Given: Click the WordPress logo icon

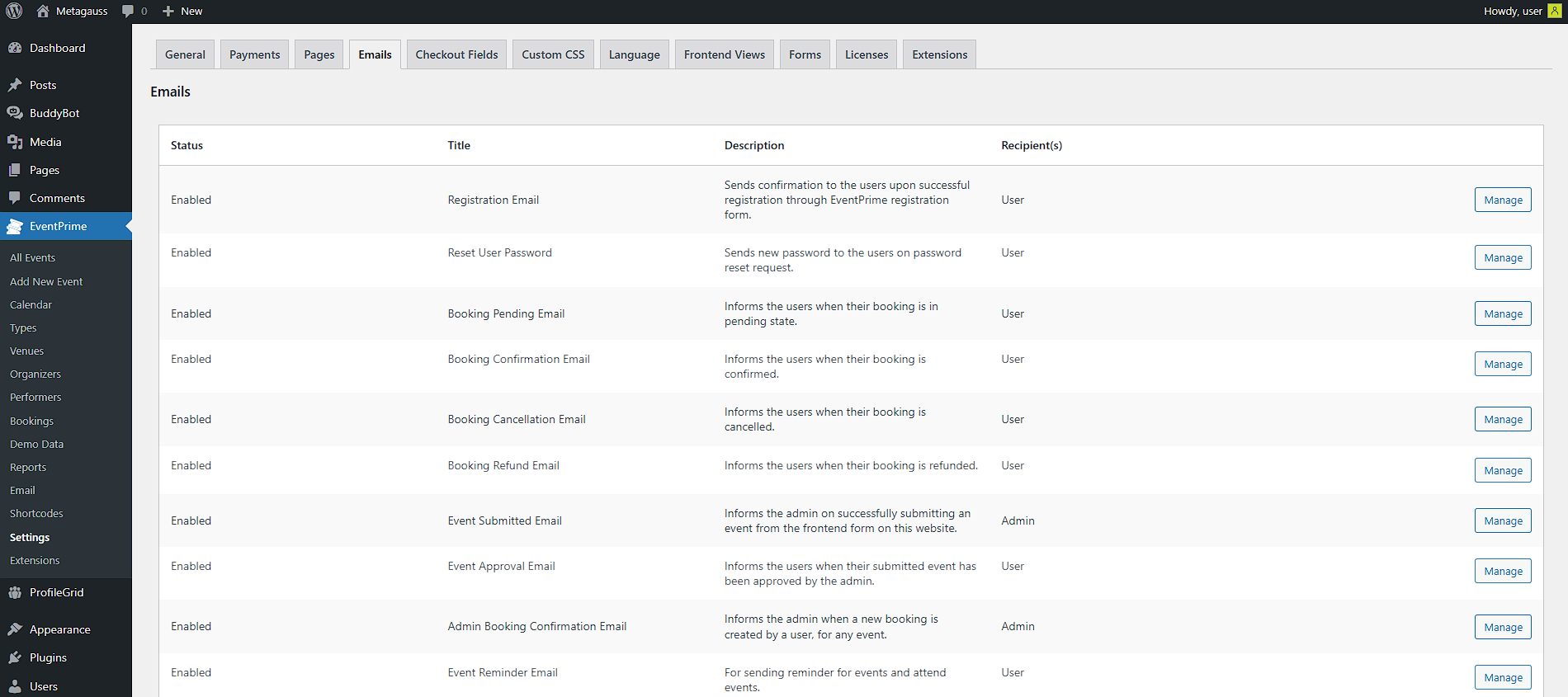Looking at the screenshot, I should click(x=14, y=11).
